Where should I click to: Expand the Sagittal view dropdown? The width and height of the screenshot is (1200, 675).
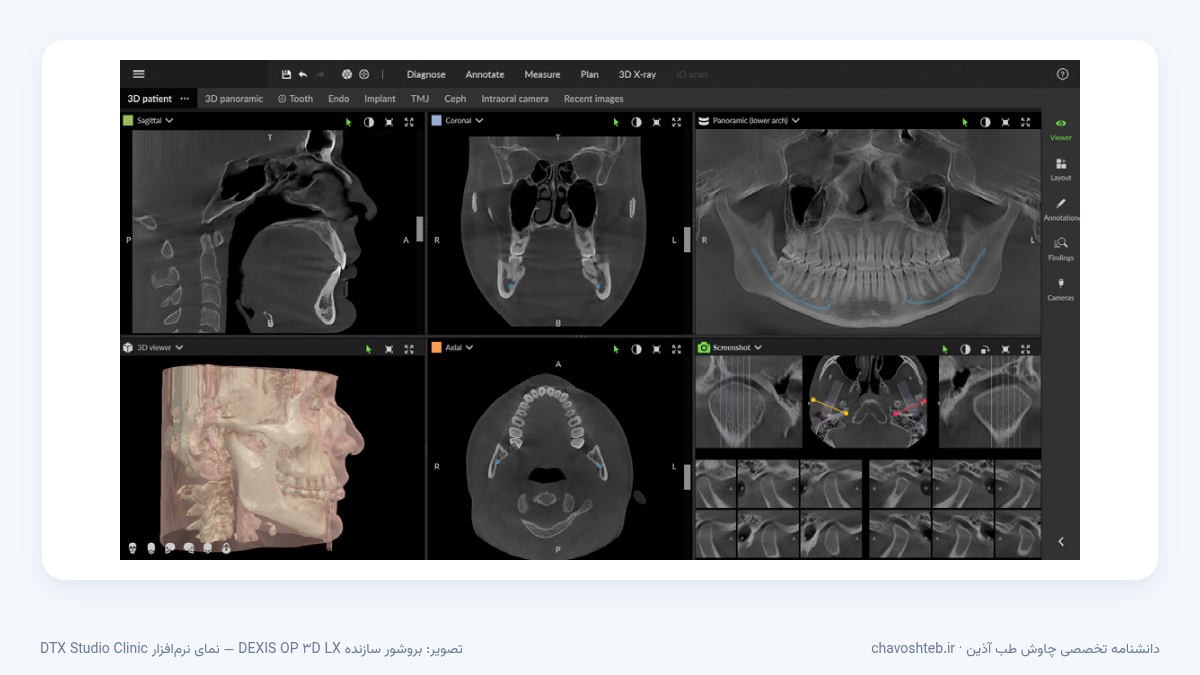169,121
